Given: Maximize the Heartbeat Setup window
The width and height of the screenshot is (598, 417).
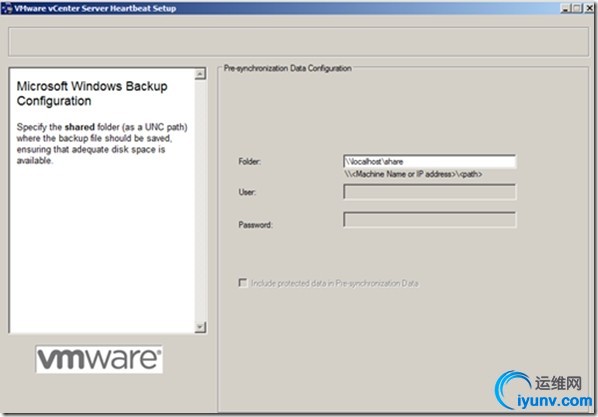Looking at the screenshot, I should [x=577, y=8].
